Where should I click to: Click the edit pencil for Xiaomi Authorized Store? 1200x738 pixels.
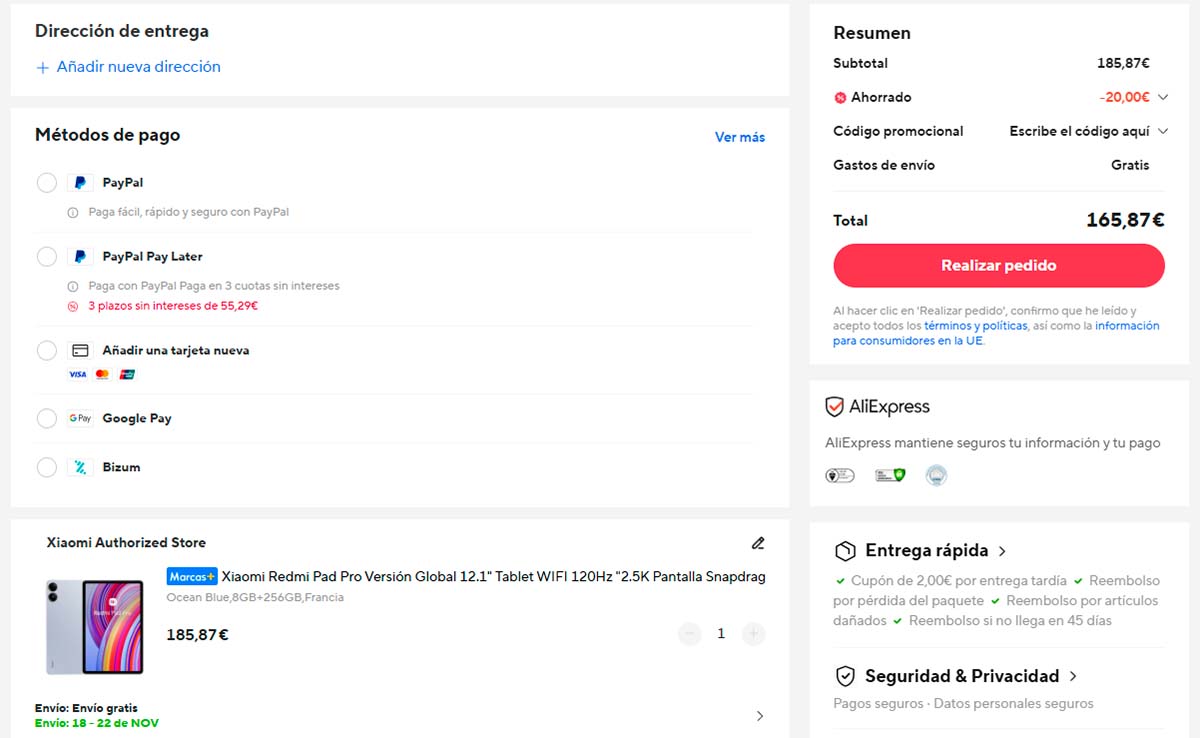[x=757, y=542]
